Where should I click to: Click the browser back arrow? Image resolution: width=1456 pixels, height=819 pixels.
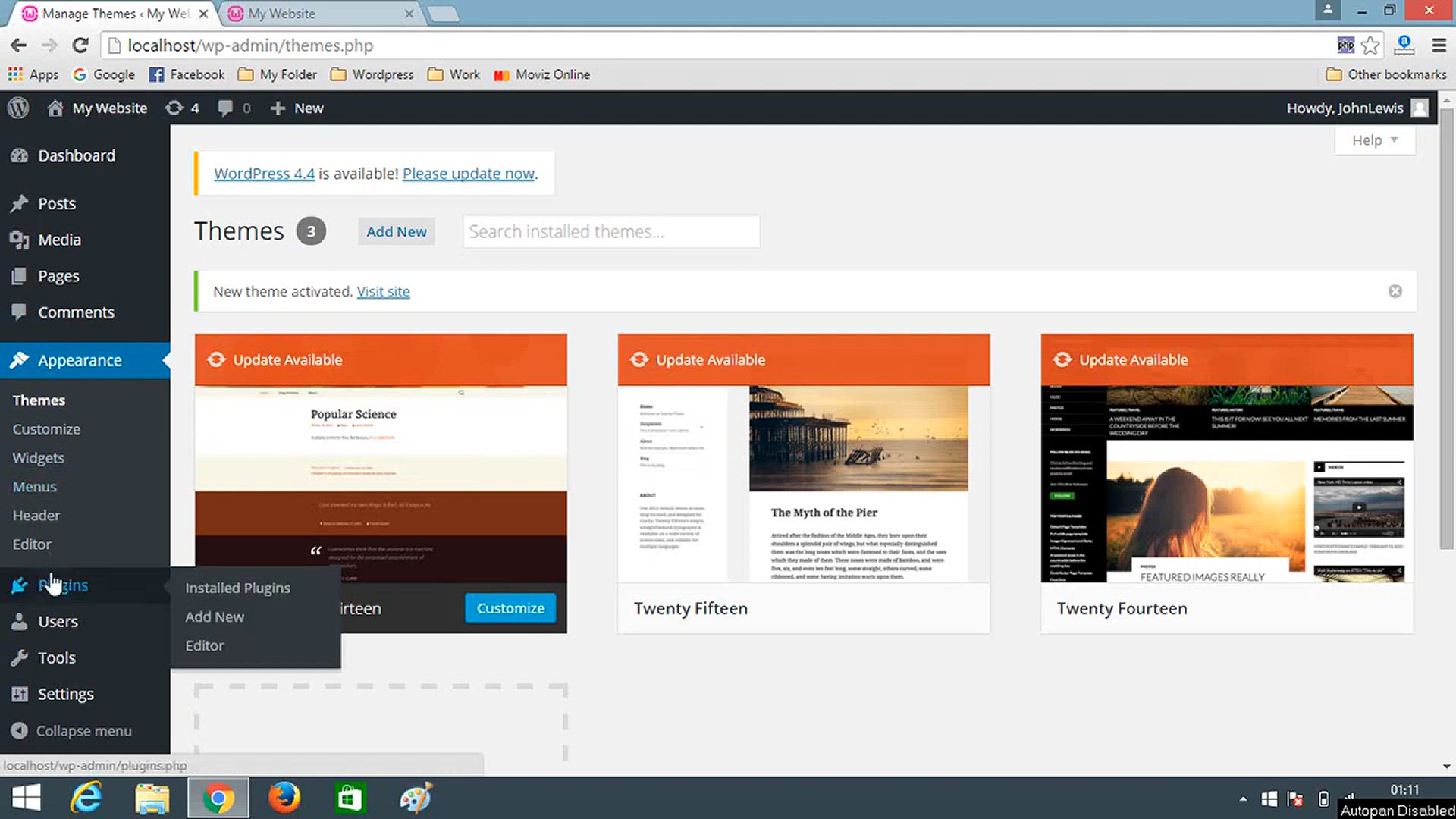tap(19, 45)
